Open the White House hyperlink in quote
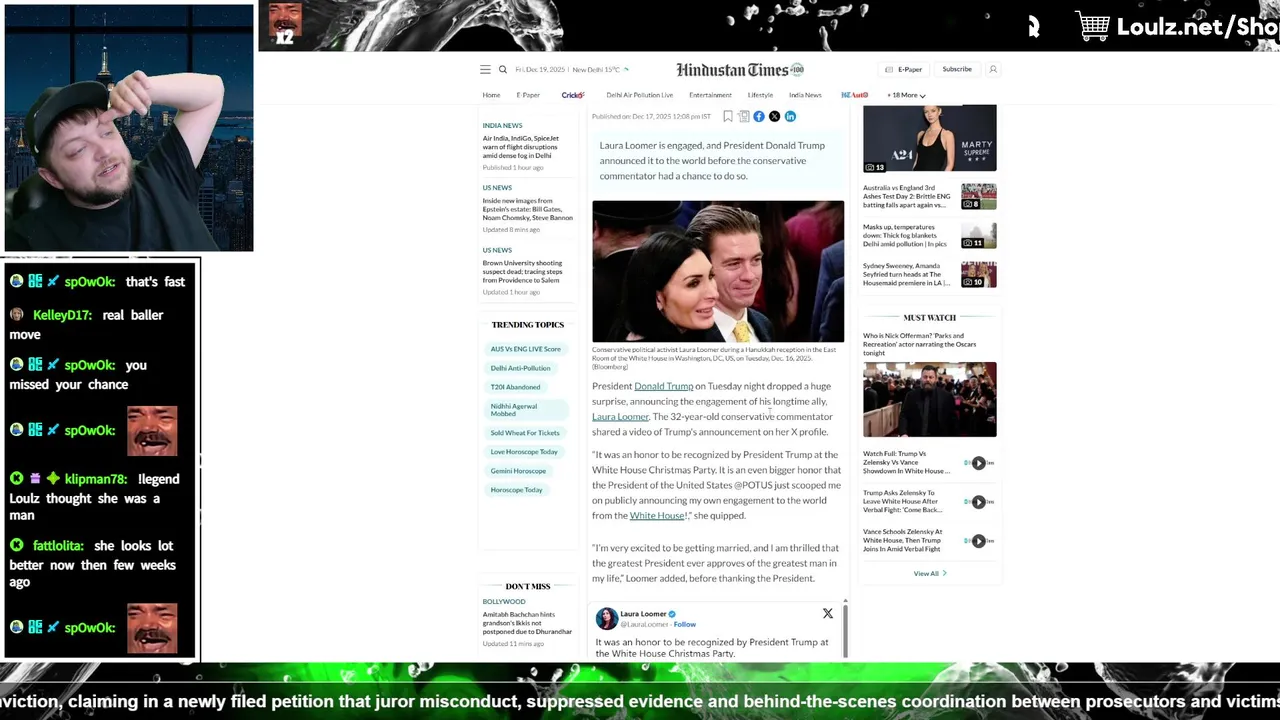This screenshot has height=720, width=1280. pyautogui.click(x=657, y=516)
